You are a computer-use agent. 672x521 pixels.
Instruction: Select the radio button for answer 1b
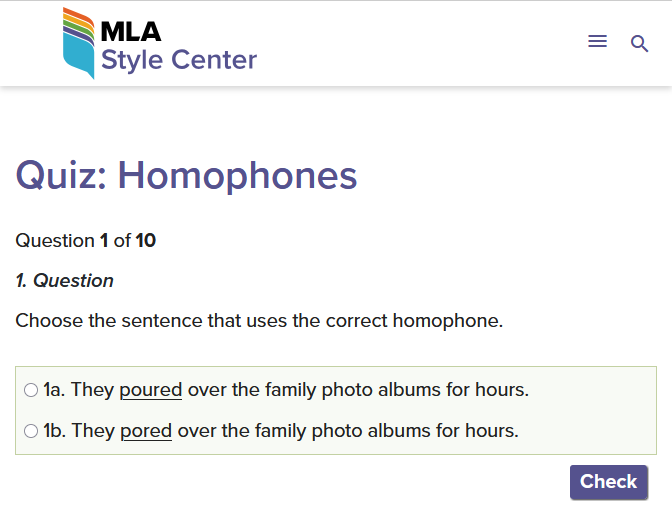[31, 432]
